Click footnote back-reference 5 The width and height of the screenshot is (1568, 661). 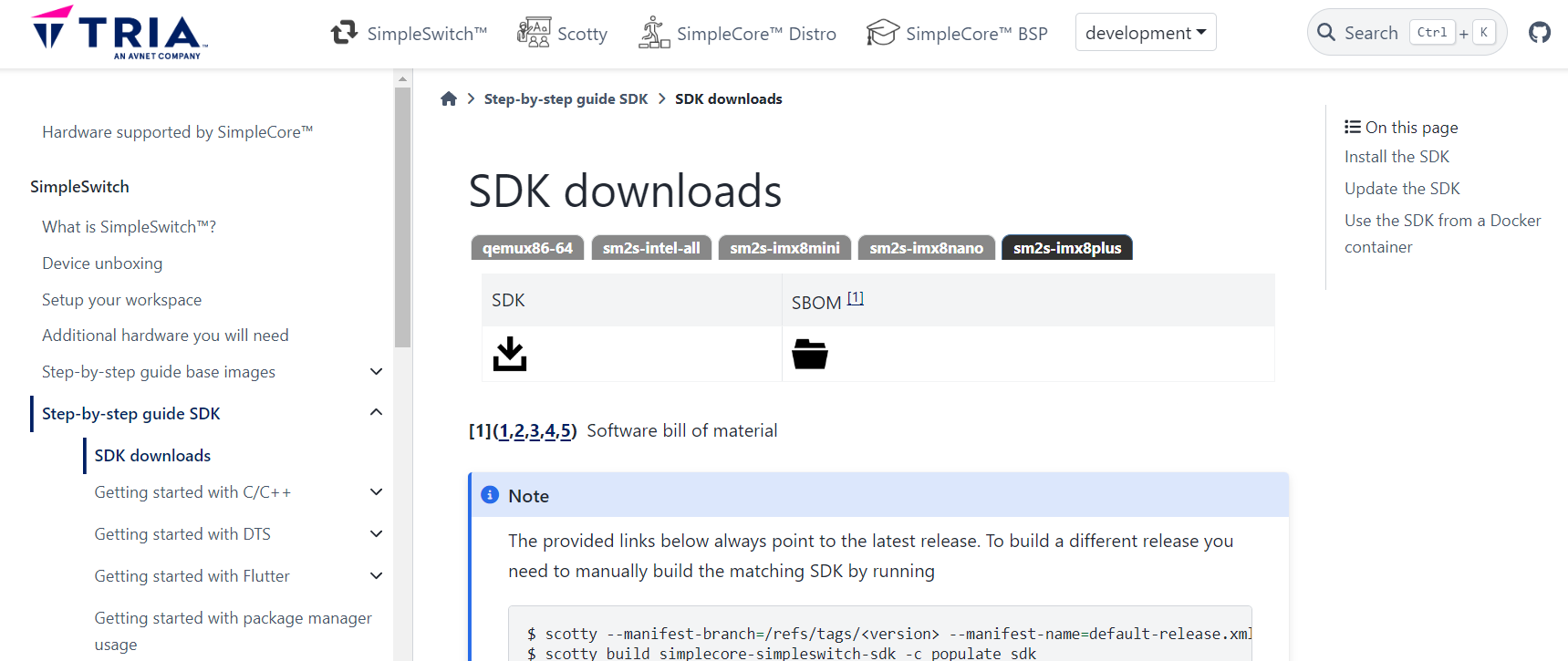566,430
